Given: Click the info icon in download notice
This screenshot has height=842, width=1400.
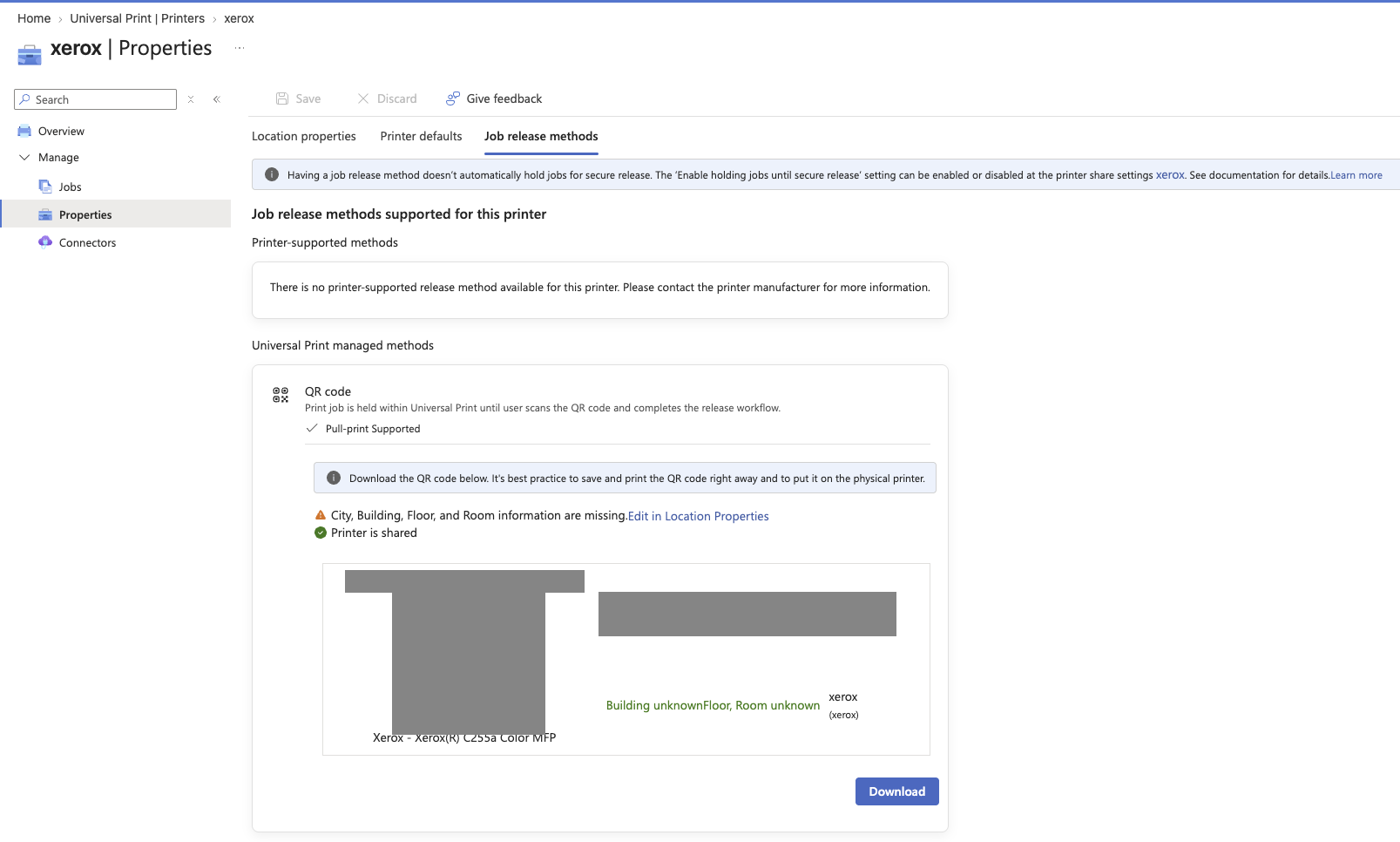Looking at the screenshot, I should [x=334, y=478].
